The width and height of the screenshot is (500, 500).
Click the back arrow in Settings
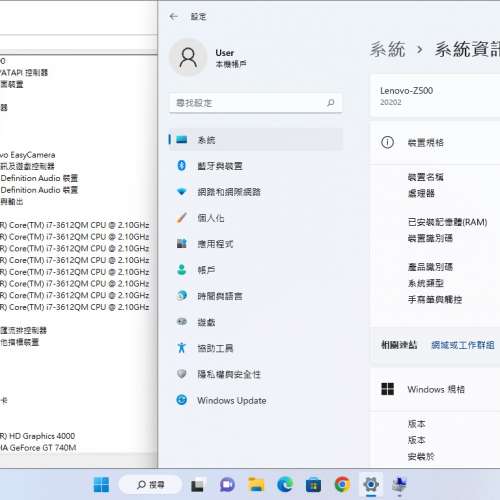174,16
